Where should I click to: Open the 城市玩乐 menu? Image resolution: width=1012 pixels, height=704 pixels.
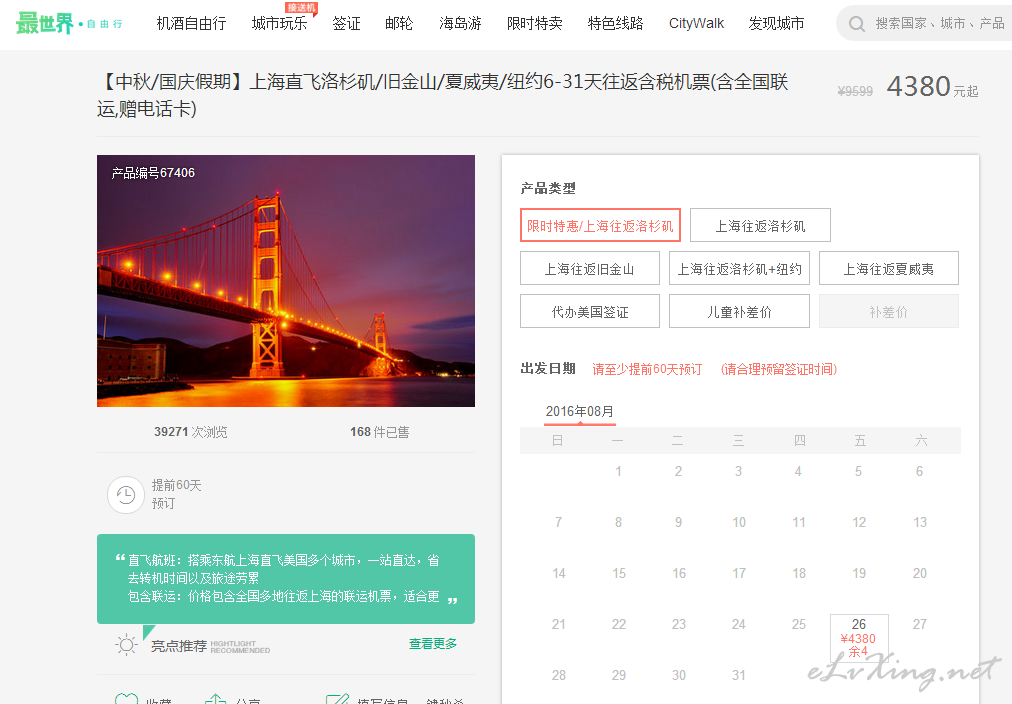coord(279,23)
